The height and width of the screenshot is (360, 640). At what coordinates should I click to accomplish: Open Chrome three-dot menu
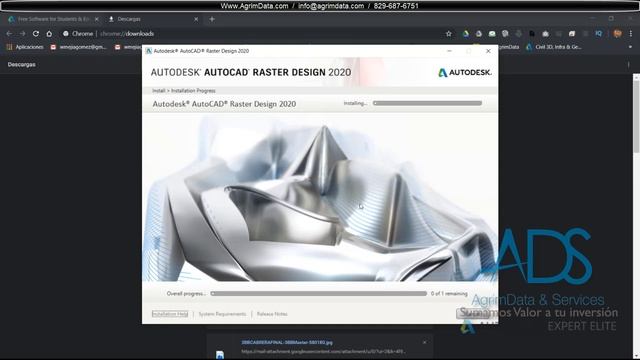(x=631, y=34)
